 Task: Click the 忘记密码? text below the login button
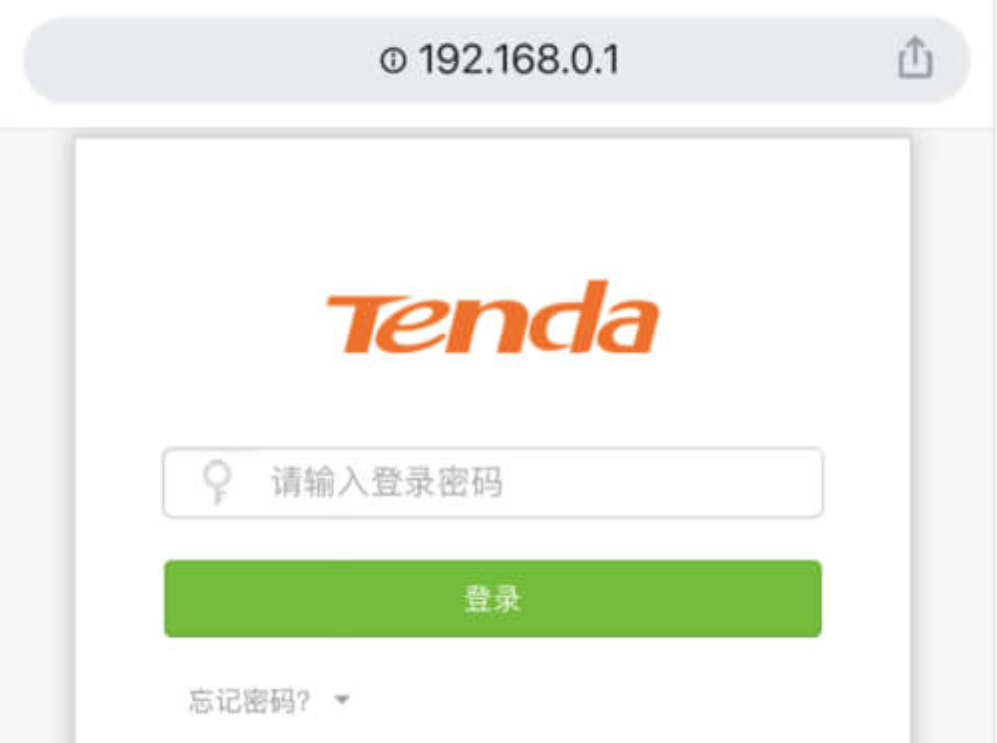[250, 701]
